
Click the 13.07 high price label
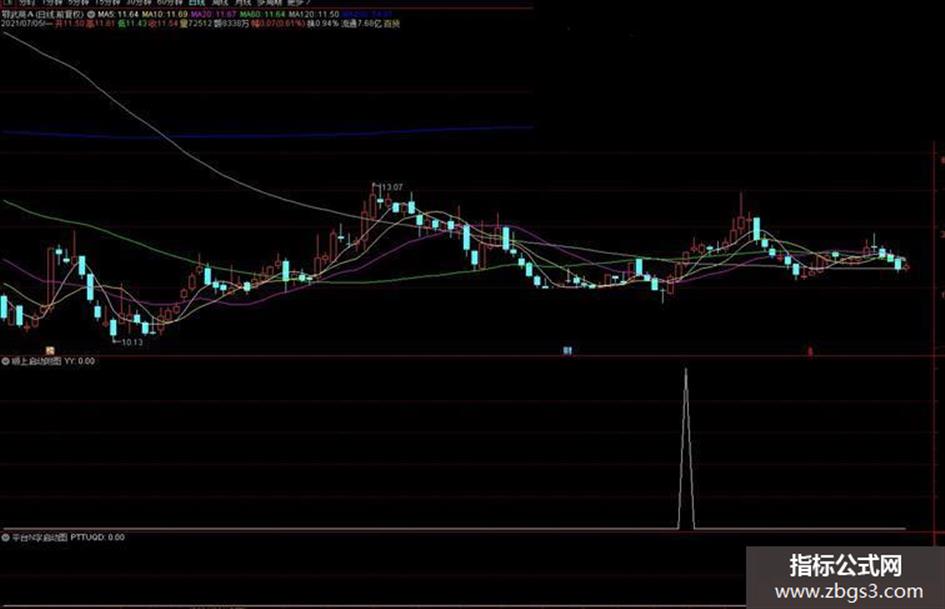tap(392, 188)
